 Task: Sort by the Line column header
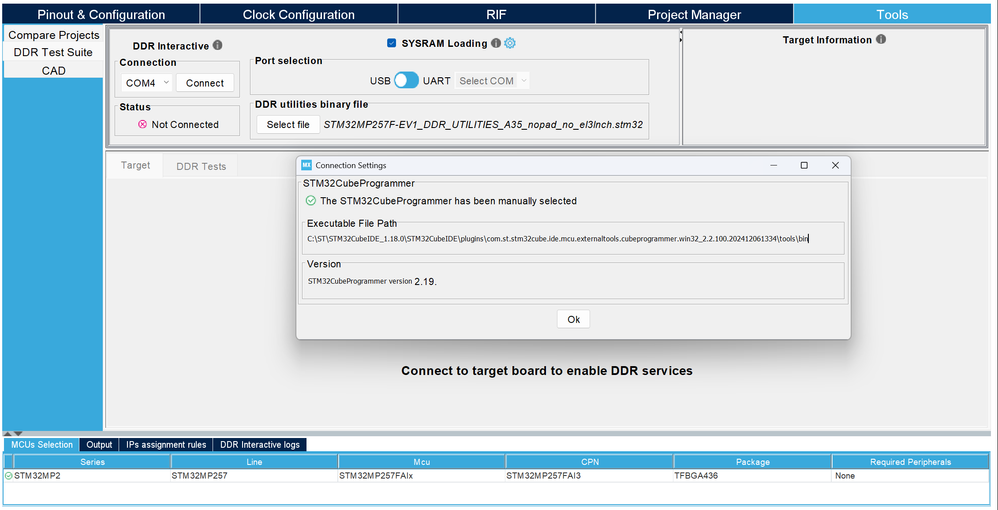[x=255, y=462]
